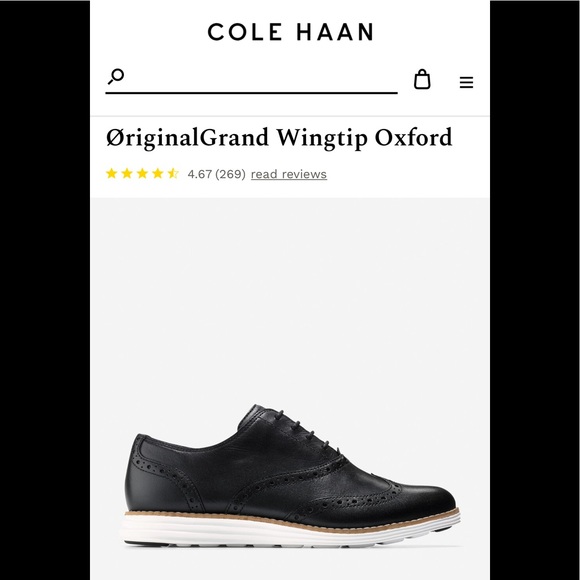Click the empty gray area above the shoe
This screenshot has height=580, width=580.
click(290, 296)
